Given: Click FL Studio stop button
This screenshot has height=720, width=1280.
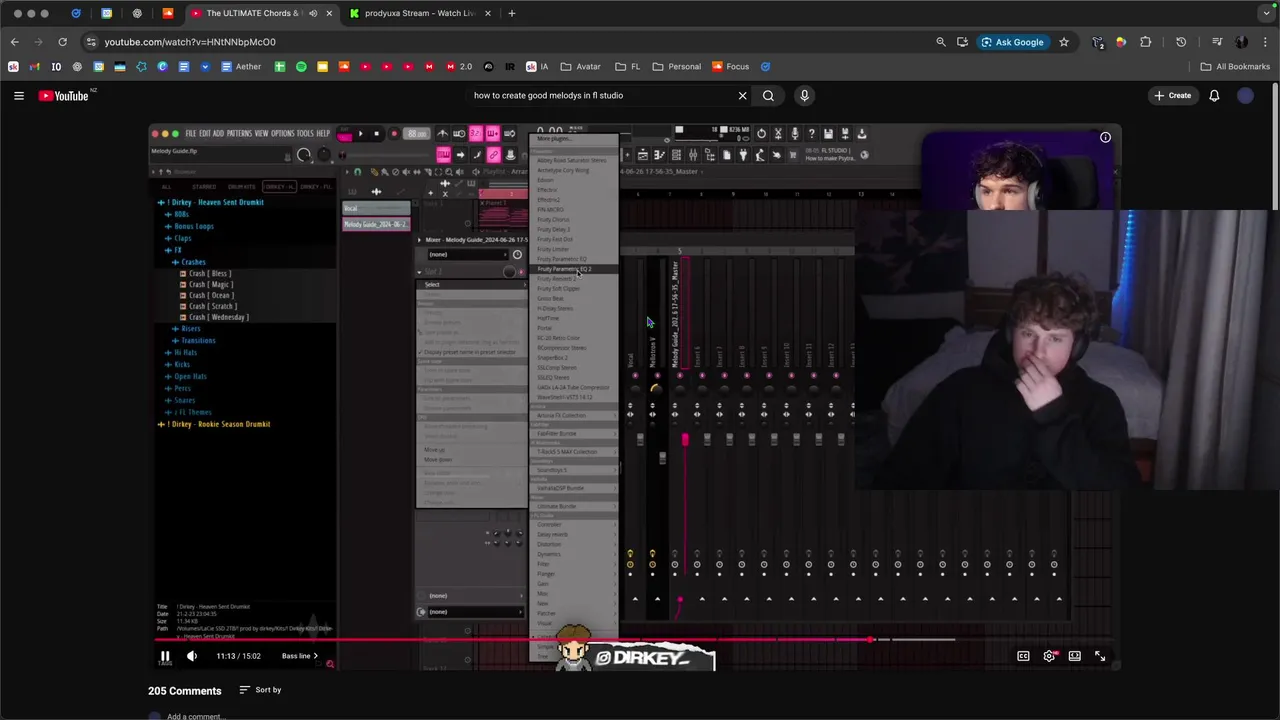Looking at the screenshot, I should (x=376, y=134).
